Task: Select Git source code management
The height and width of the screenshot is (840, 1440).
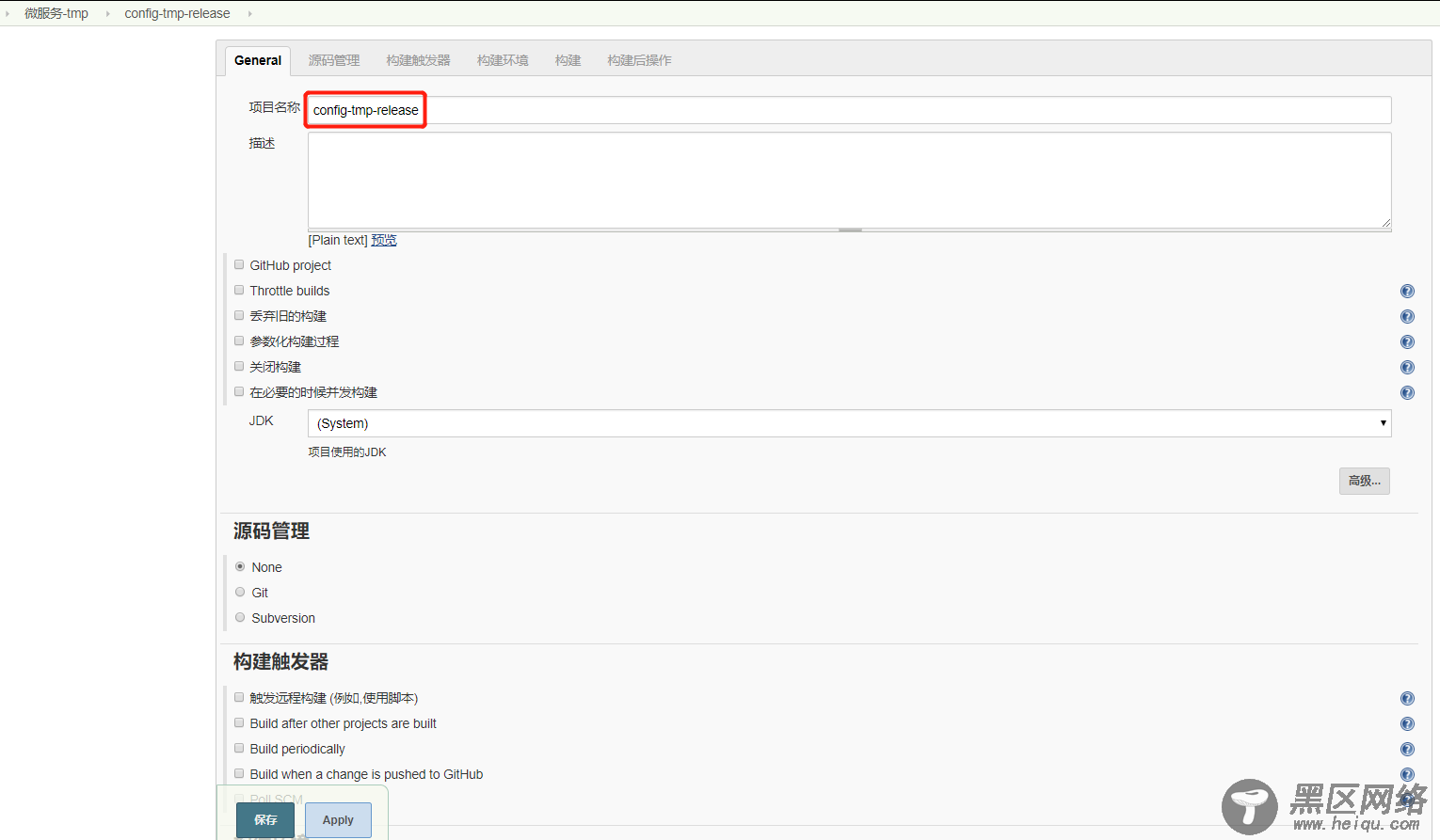Action: pos(240,593)
